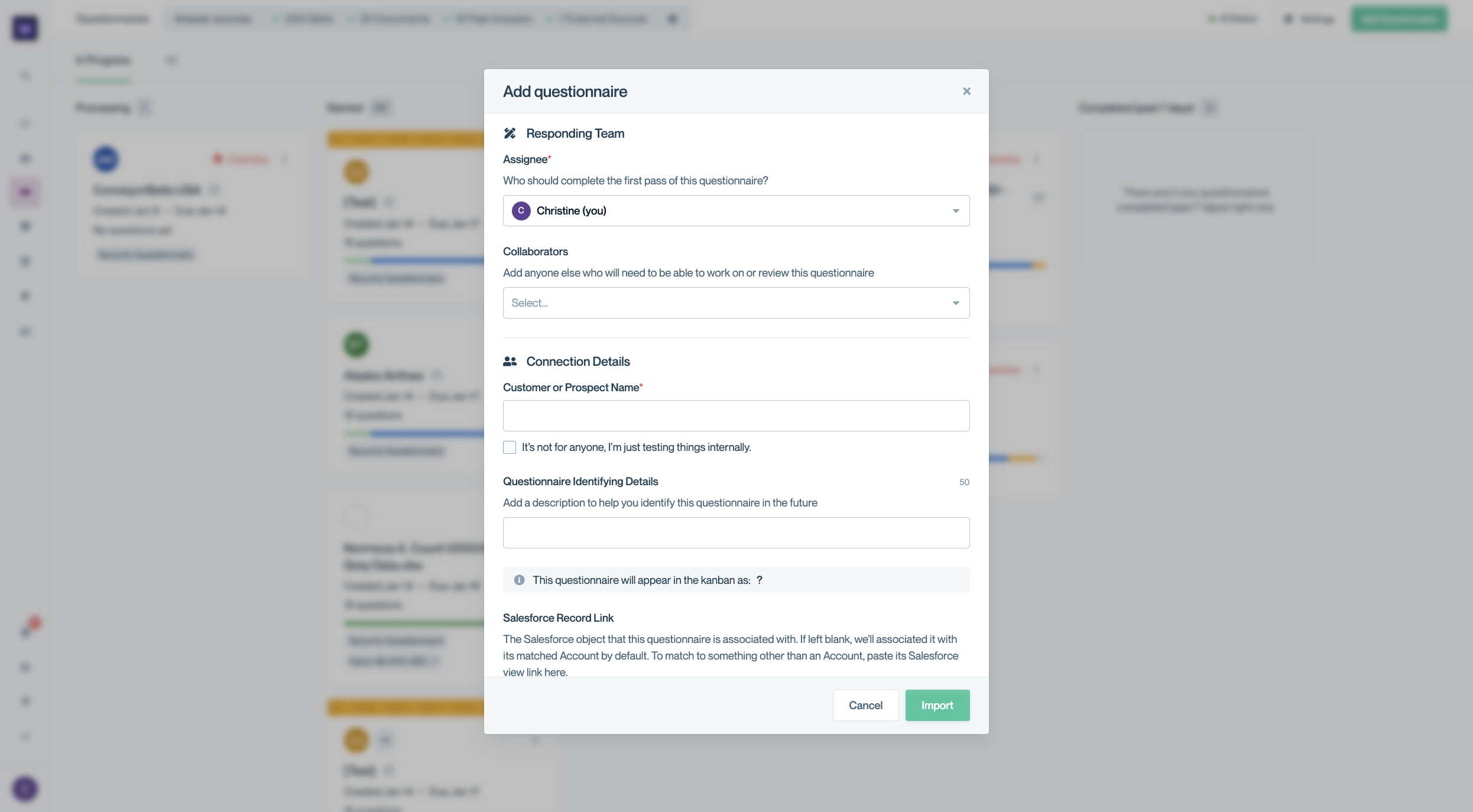
Task: Click the purple app logo in sidebar
Action: pyautogui.click(x=25, y=28)
